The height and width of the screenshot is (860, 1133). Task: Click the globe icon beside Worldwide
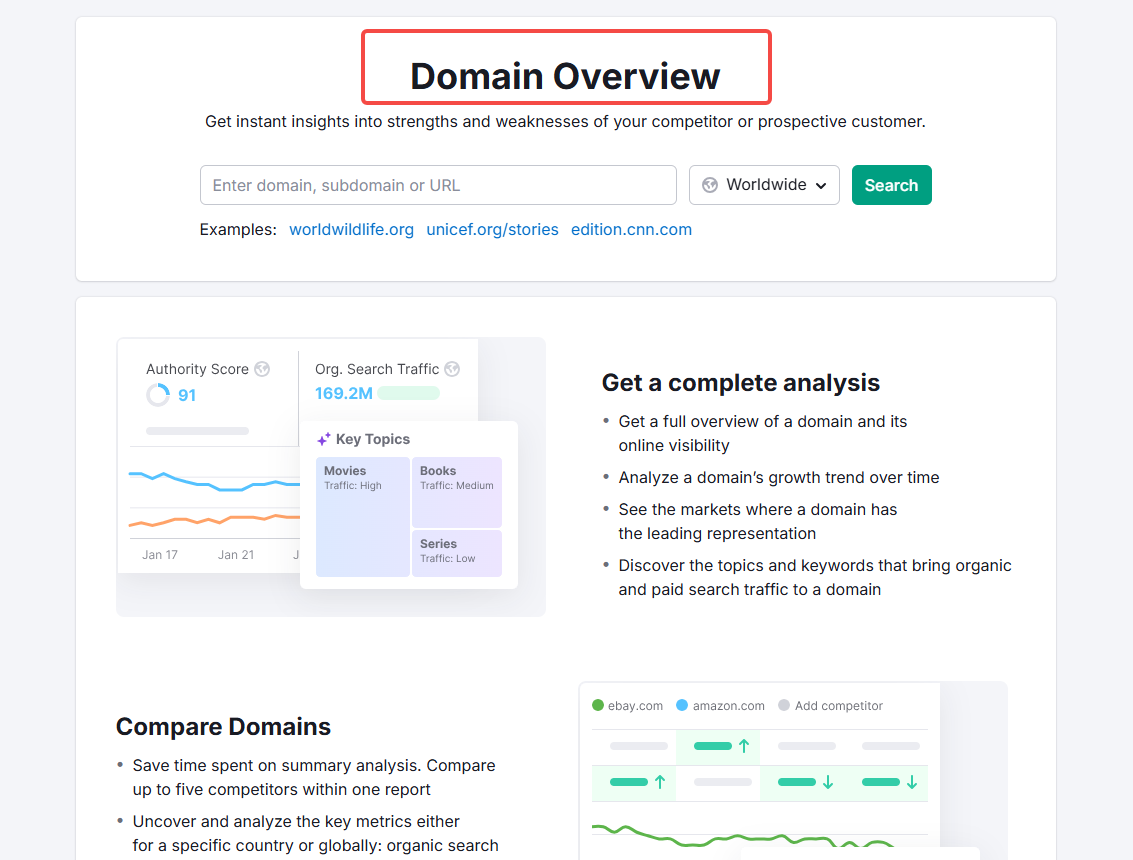(710, 184)
